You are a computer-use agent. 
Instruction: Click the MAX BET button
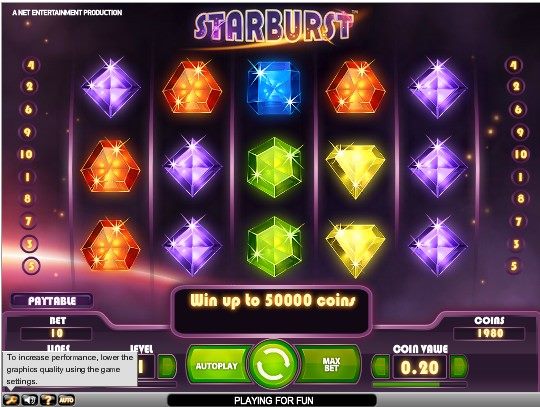329,365
